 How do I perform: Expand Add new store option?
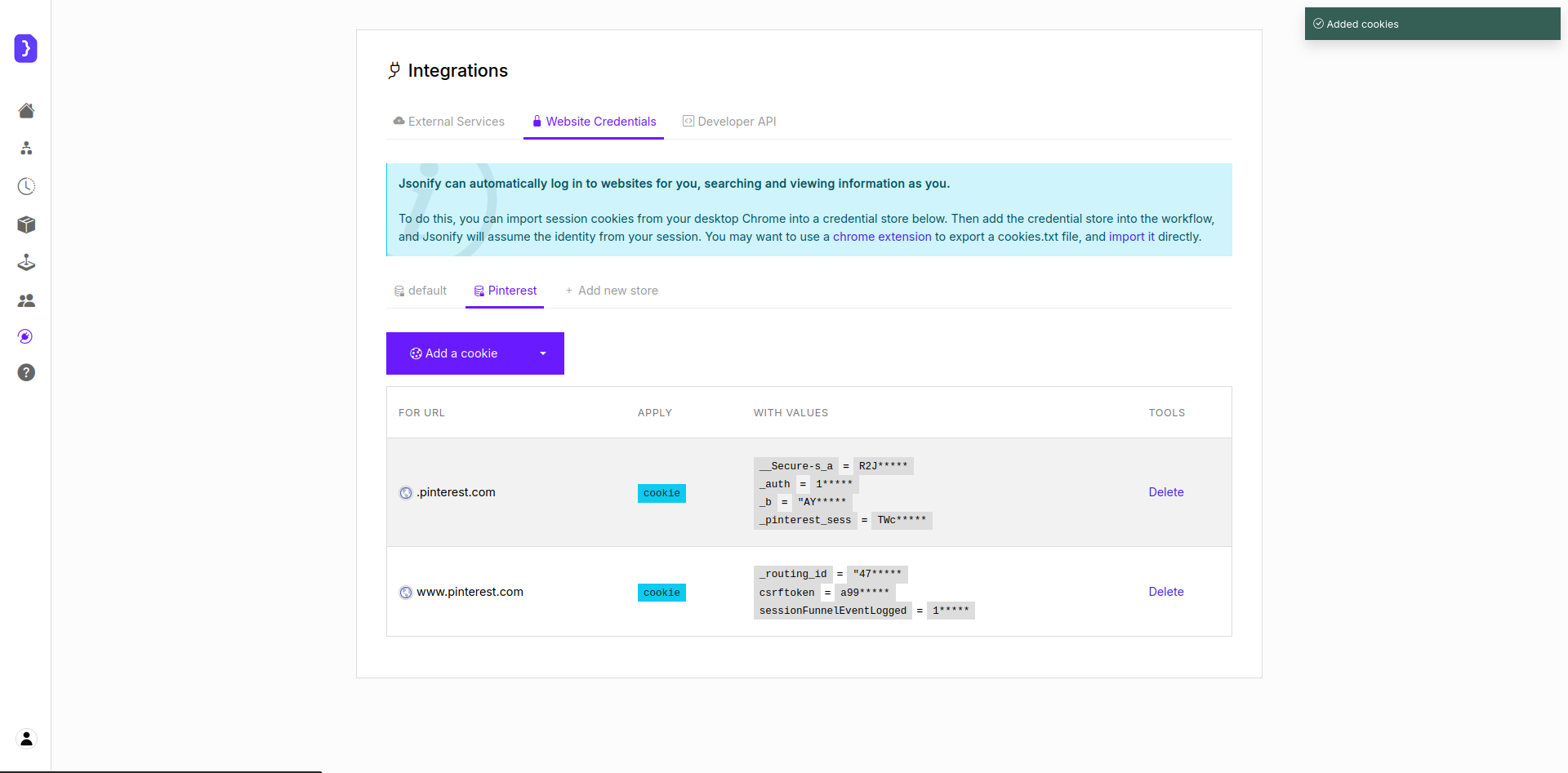[612, 291]
